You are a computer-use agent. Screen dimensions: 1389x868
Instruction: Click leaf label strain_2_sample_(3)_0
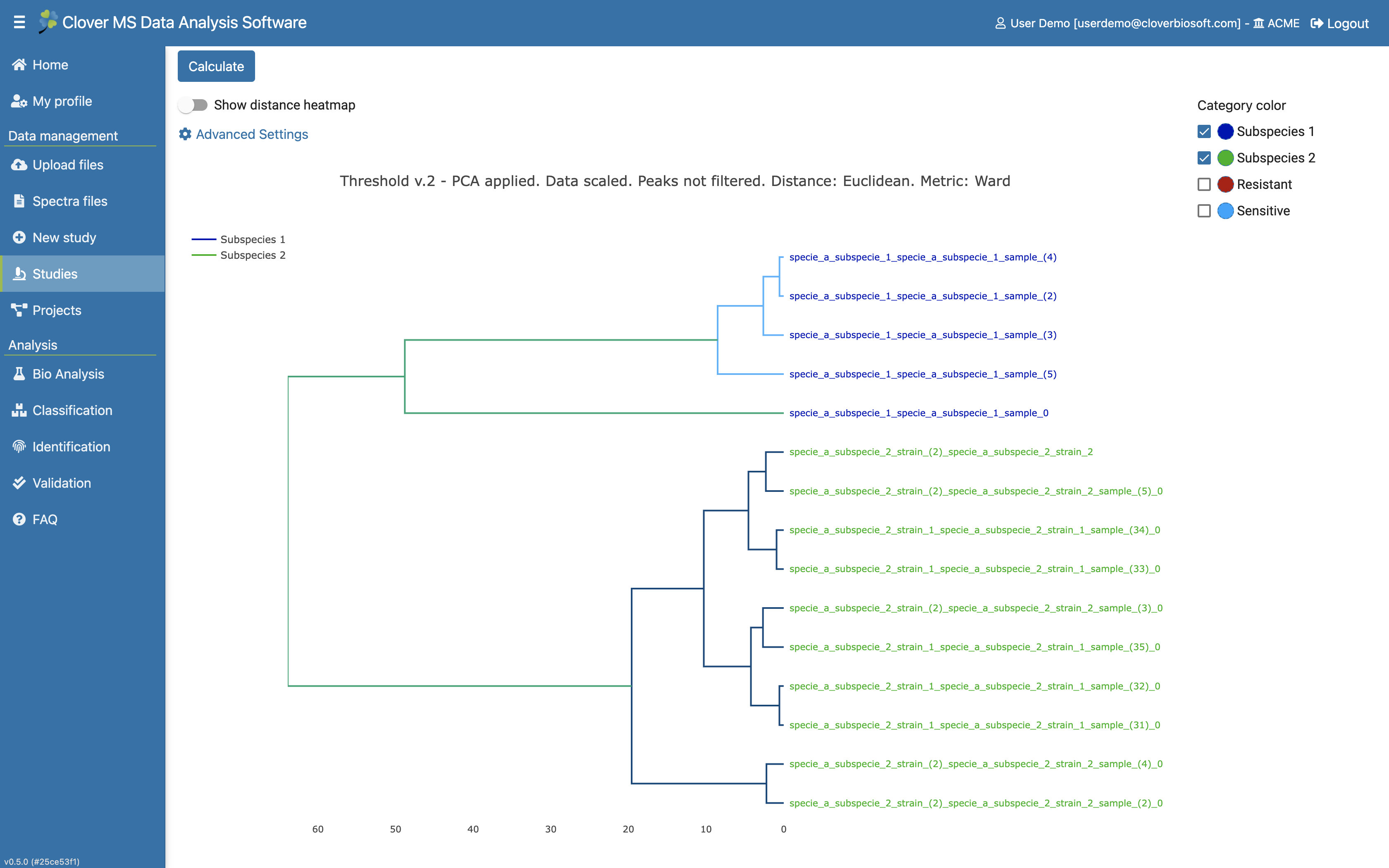(976, 608)
